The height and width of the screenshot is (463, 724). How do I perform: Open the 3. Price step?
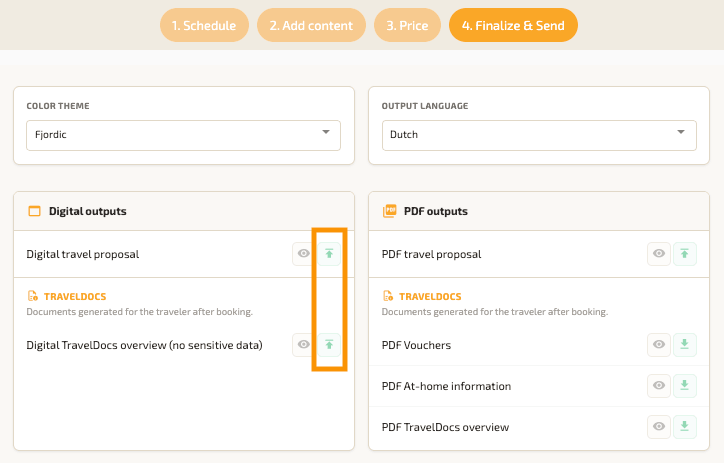coord(407,25)
